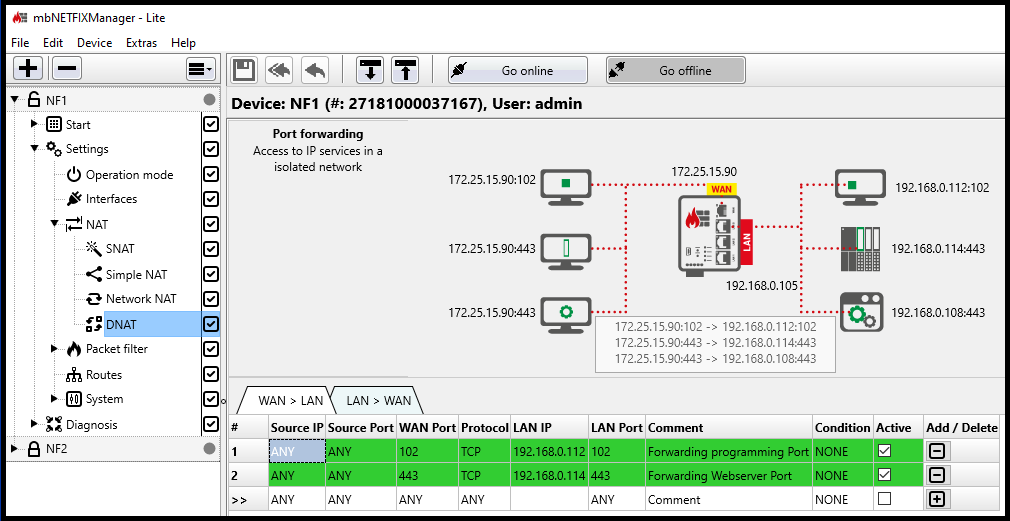This screenshot has width=1010, height=521.
Task: Delete rule 1 with minus button
Action: click(x=937, y=451)
